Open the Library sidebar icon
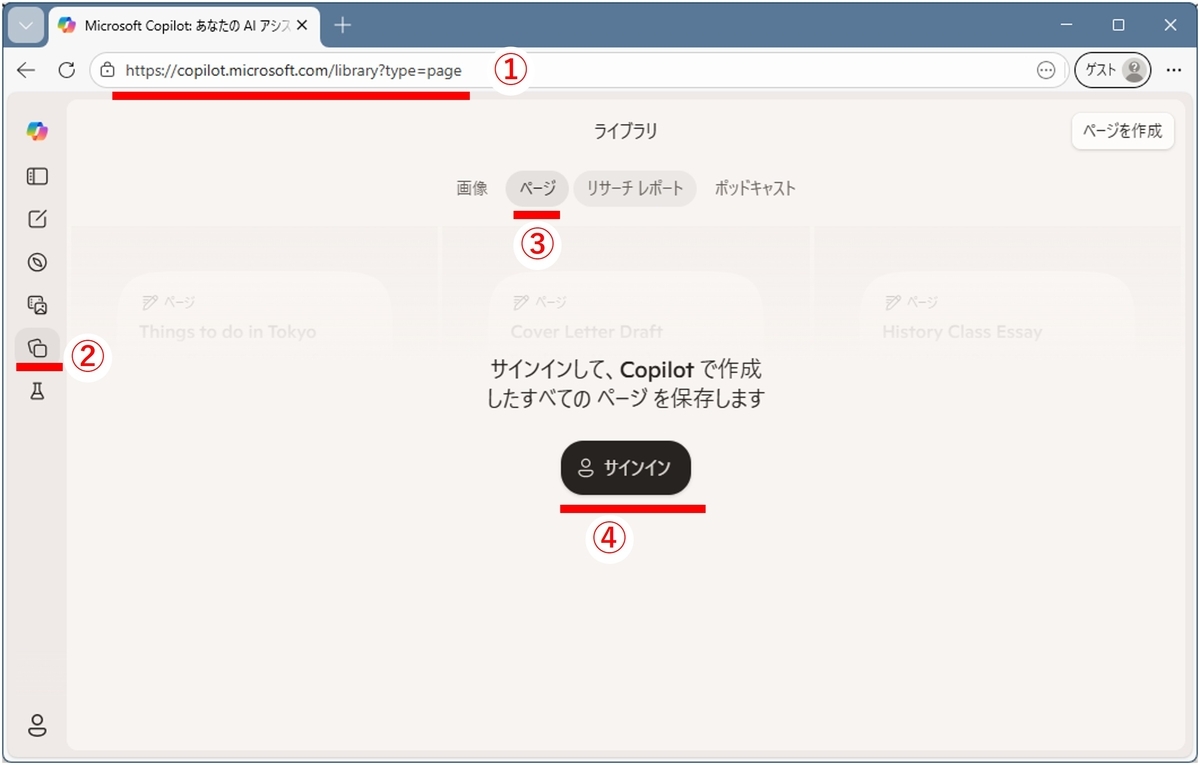This screenshot has width=1200, height=765. pos(37,348)
